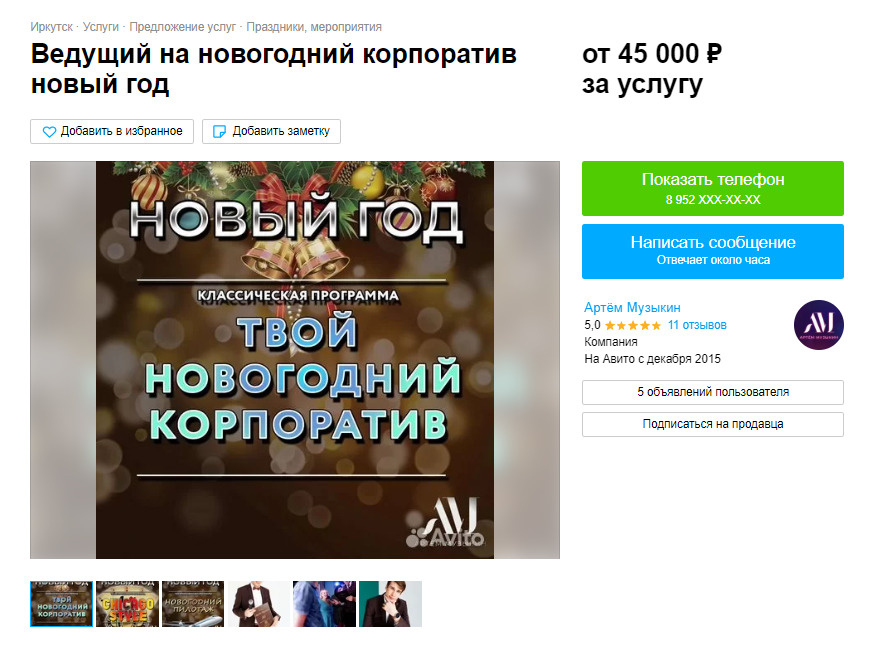Image resolution: width=871 pixels, height=670 pixels.
Task: Open Предложение услуг breadcrumb
Action: 183,27
